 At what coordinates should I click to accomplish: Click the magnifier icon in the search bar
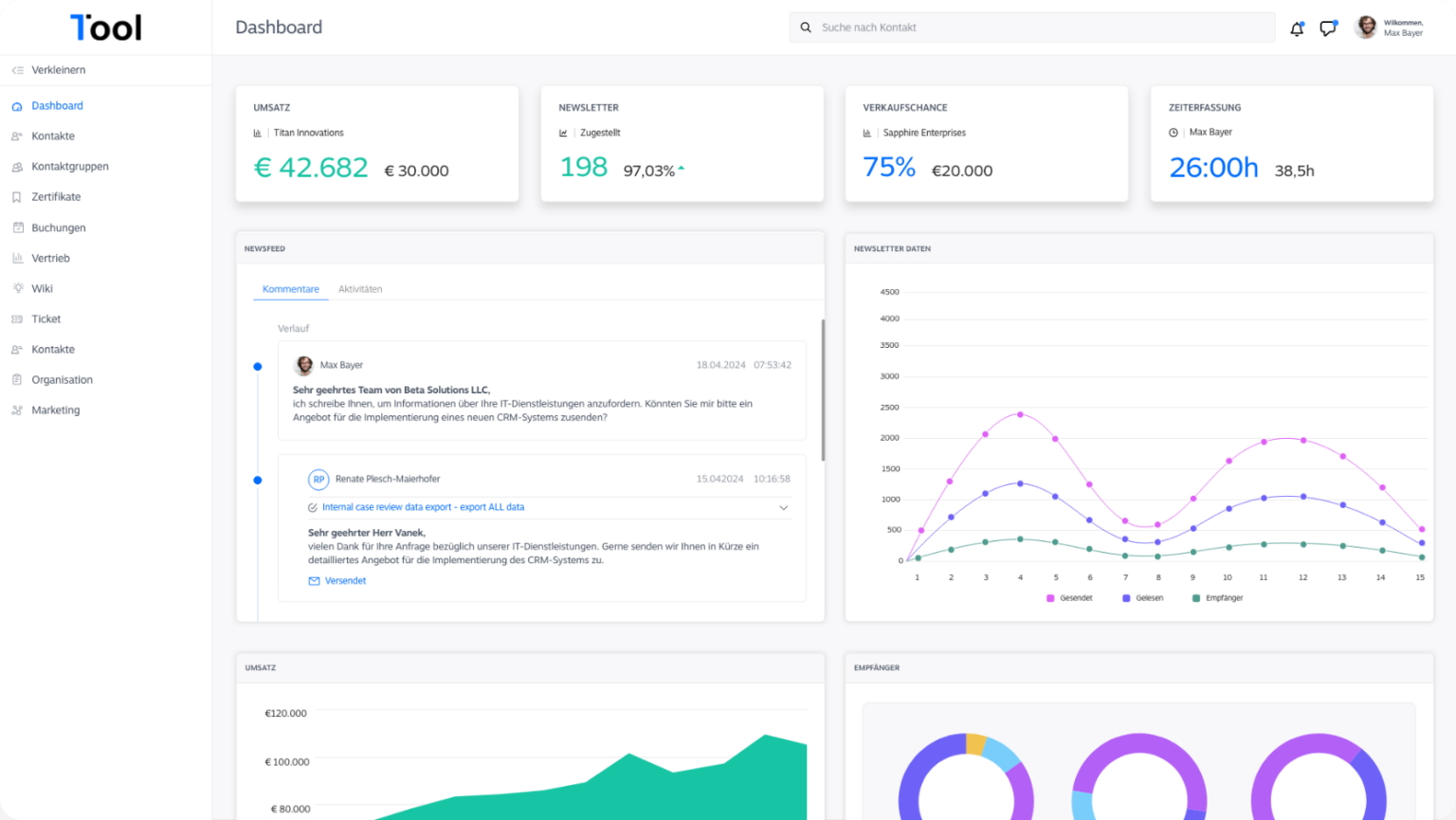[807, 27]
